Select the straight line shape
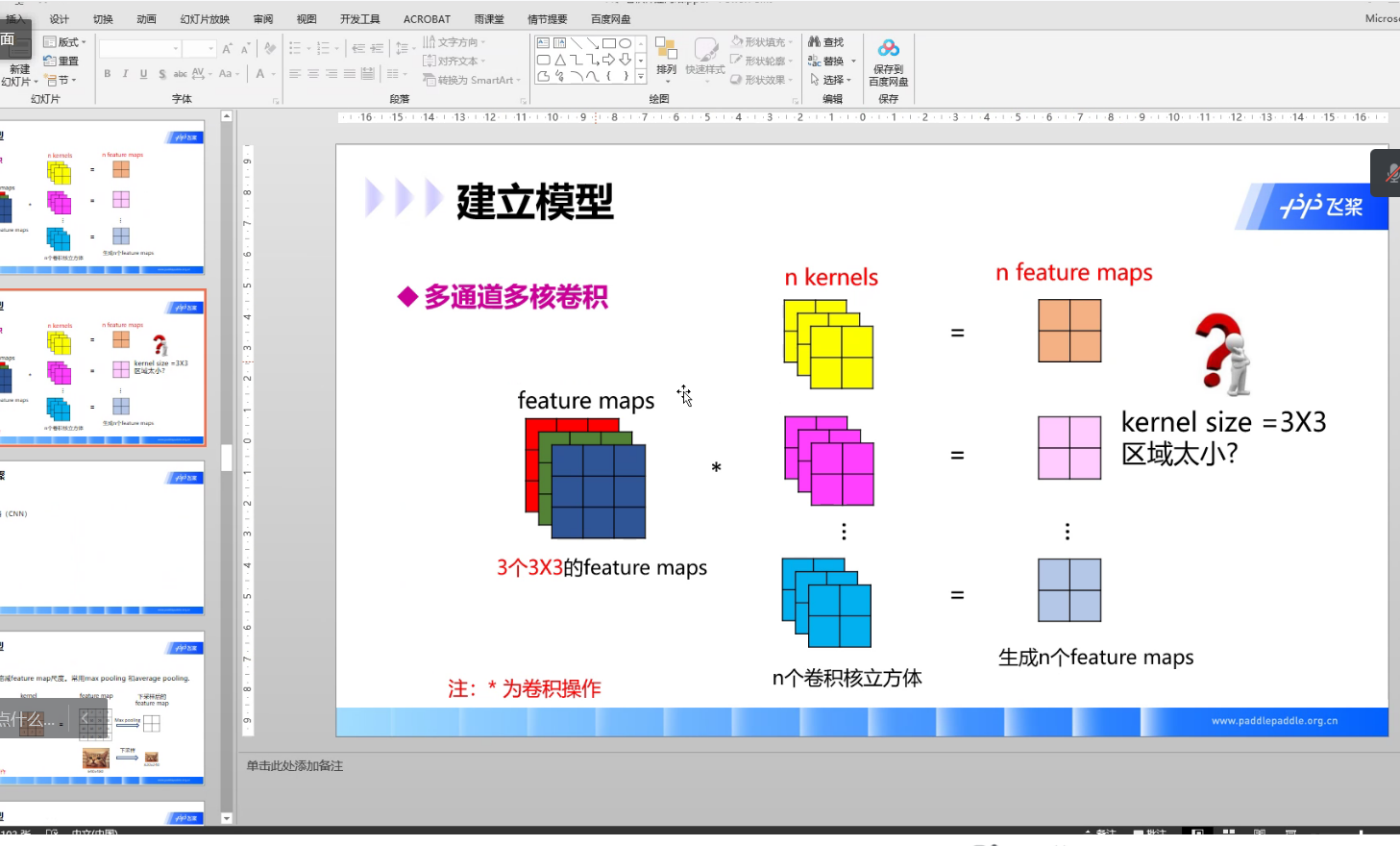Screen dimensions: 1400x846 577,43
